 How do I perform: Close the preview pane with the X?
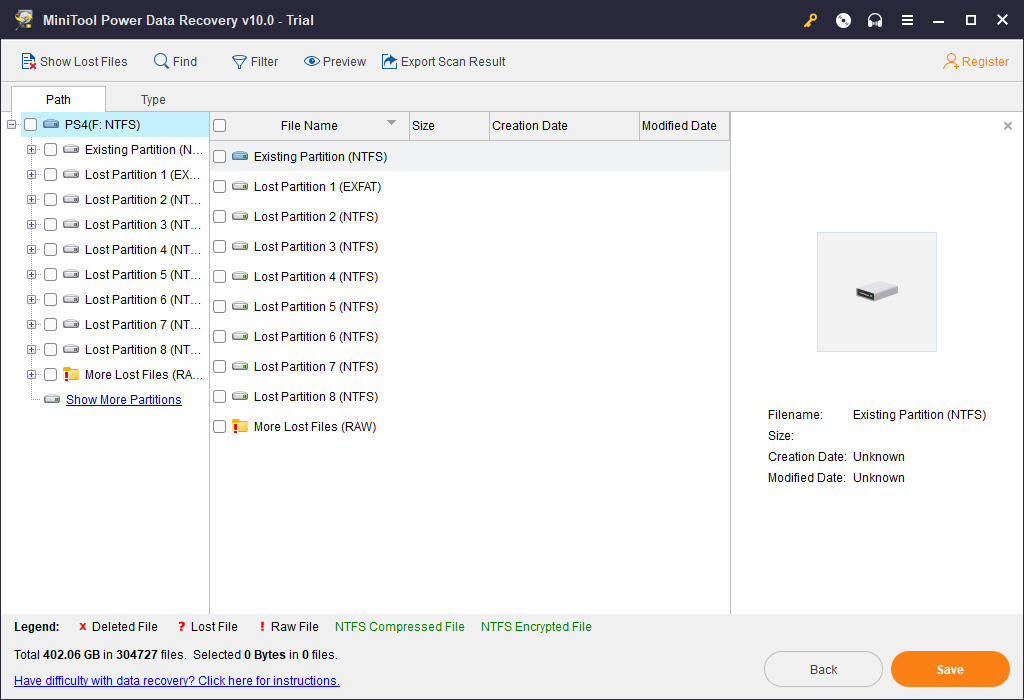(1008, 125)
